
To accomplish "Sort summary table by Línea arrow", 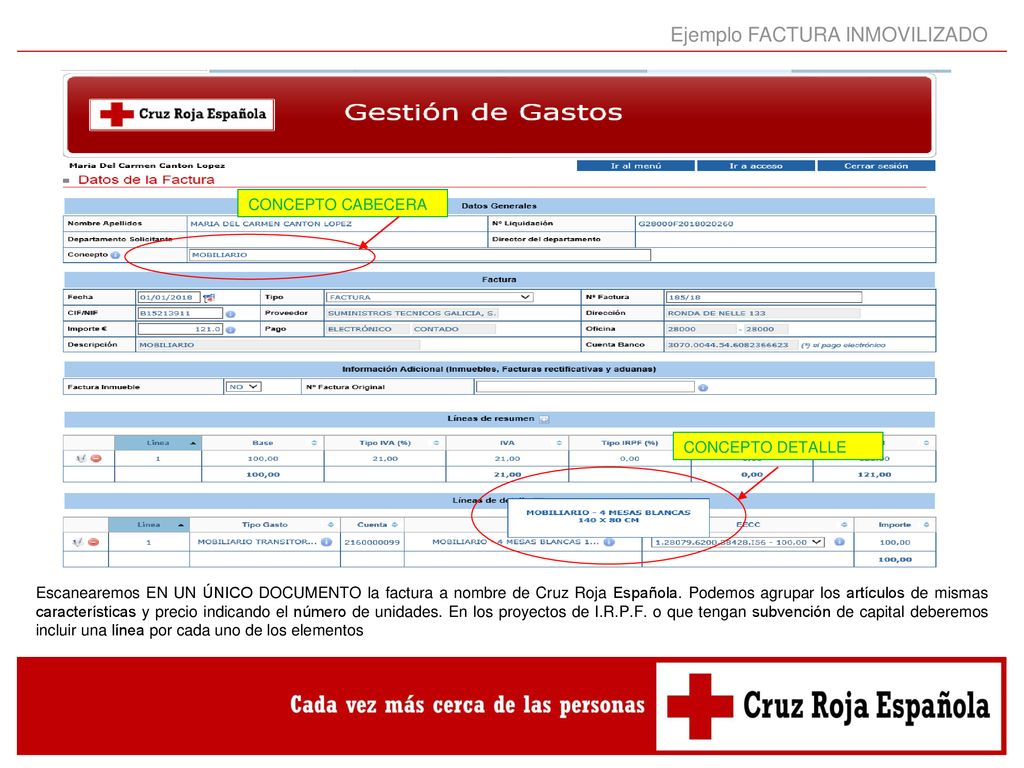I will pos(193,443).
